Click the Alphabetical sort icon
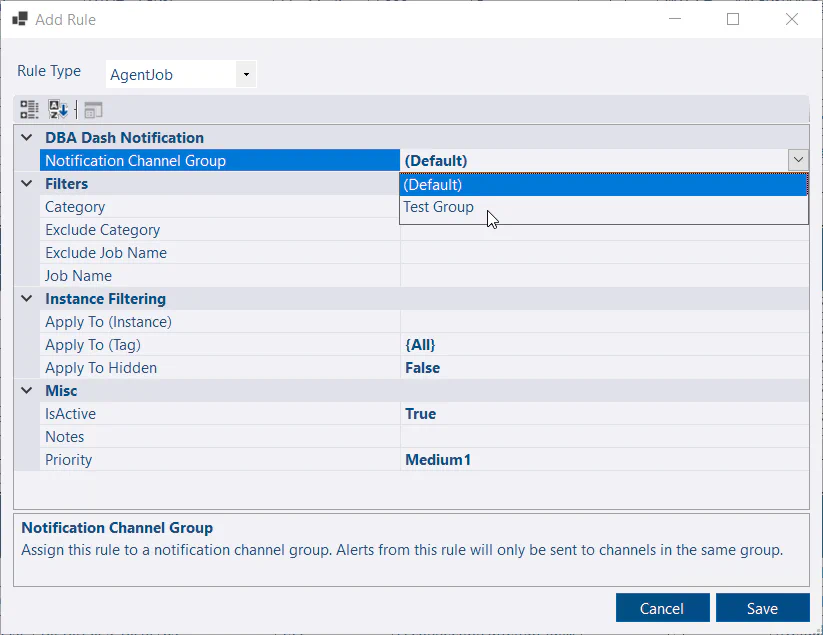Viewport: 823px width, 635px height. click(59, 110)
